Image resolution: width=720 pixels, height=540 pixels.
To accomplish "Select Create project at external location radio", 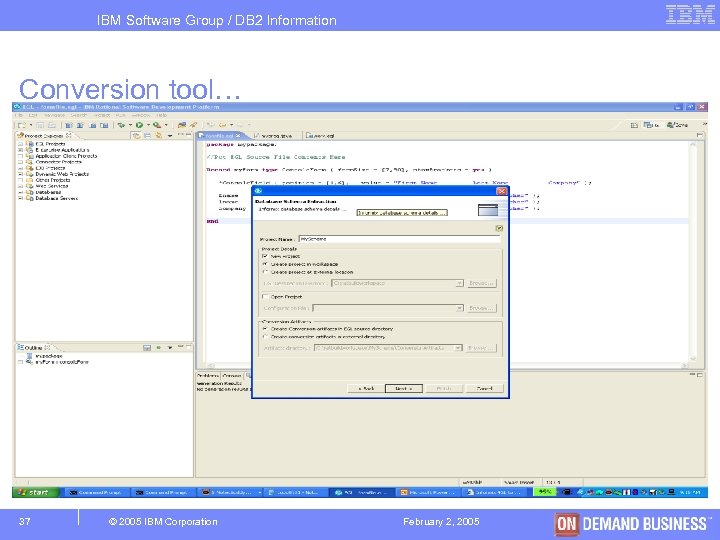I will click(x=265, y=272).
